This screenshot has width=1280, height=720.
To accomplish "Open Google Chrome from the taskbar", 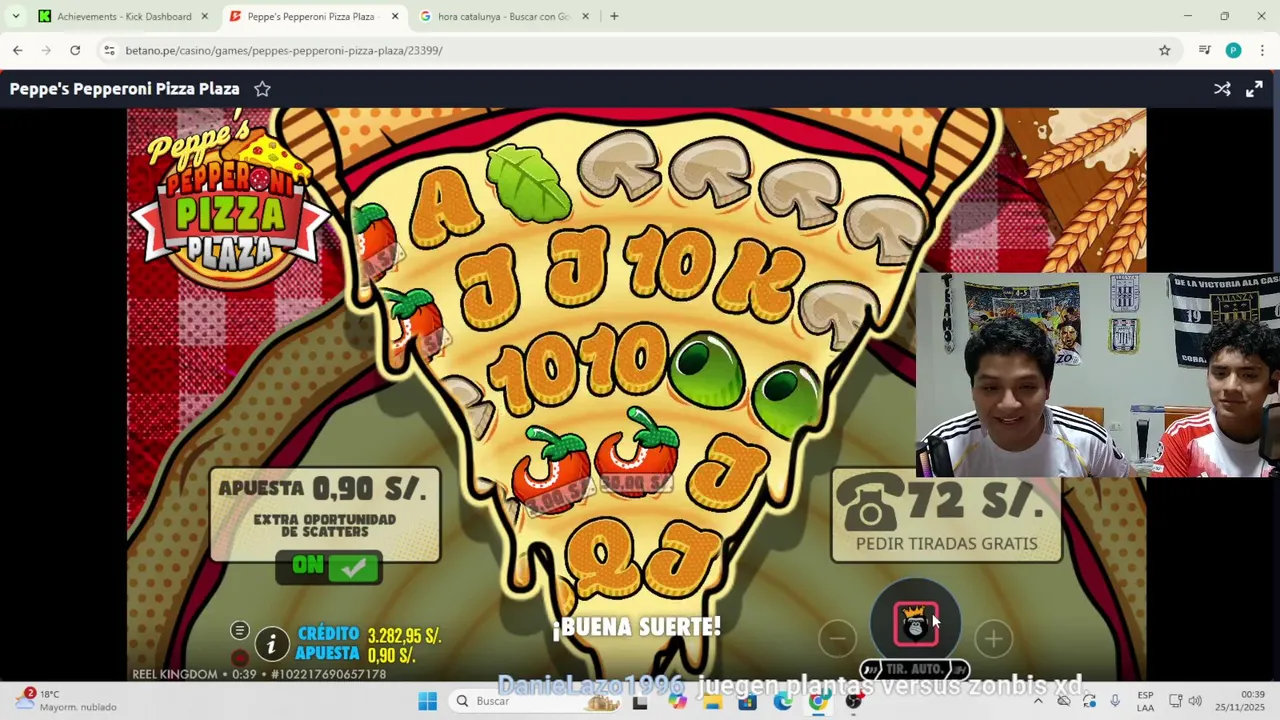I will pyautogui.click(x=818, y=701).
